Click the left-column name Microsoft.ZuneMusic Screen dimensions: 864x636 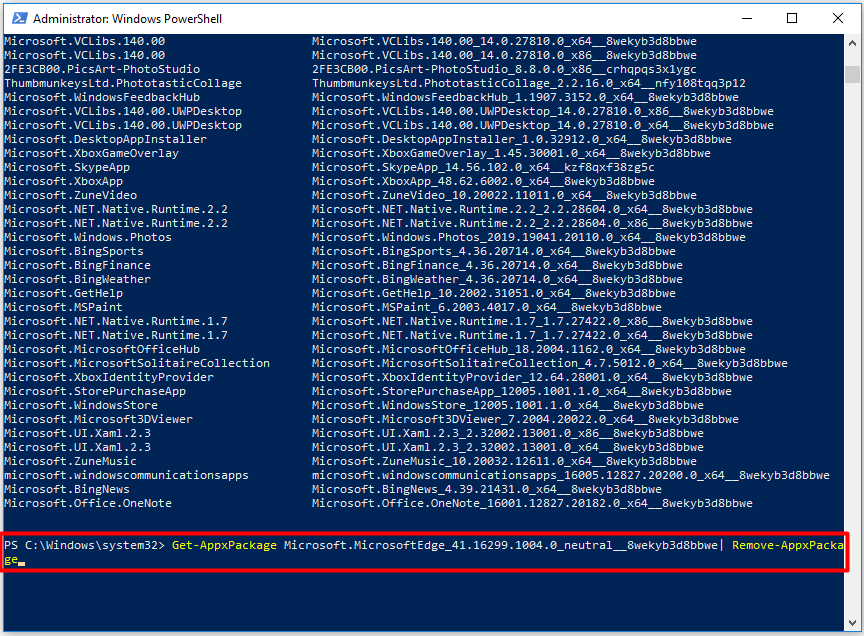(x=70, y=461)
